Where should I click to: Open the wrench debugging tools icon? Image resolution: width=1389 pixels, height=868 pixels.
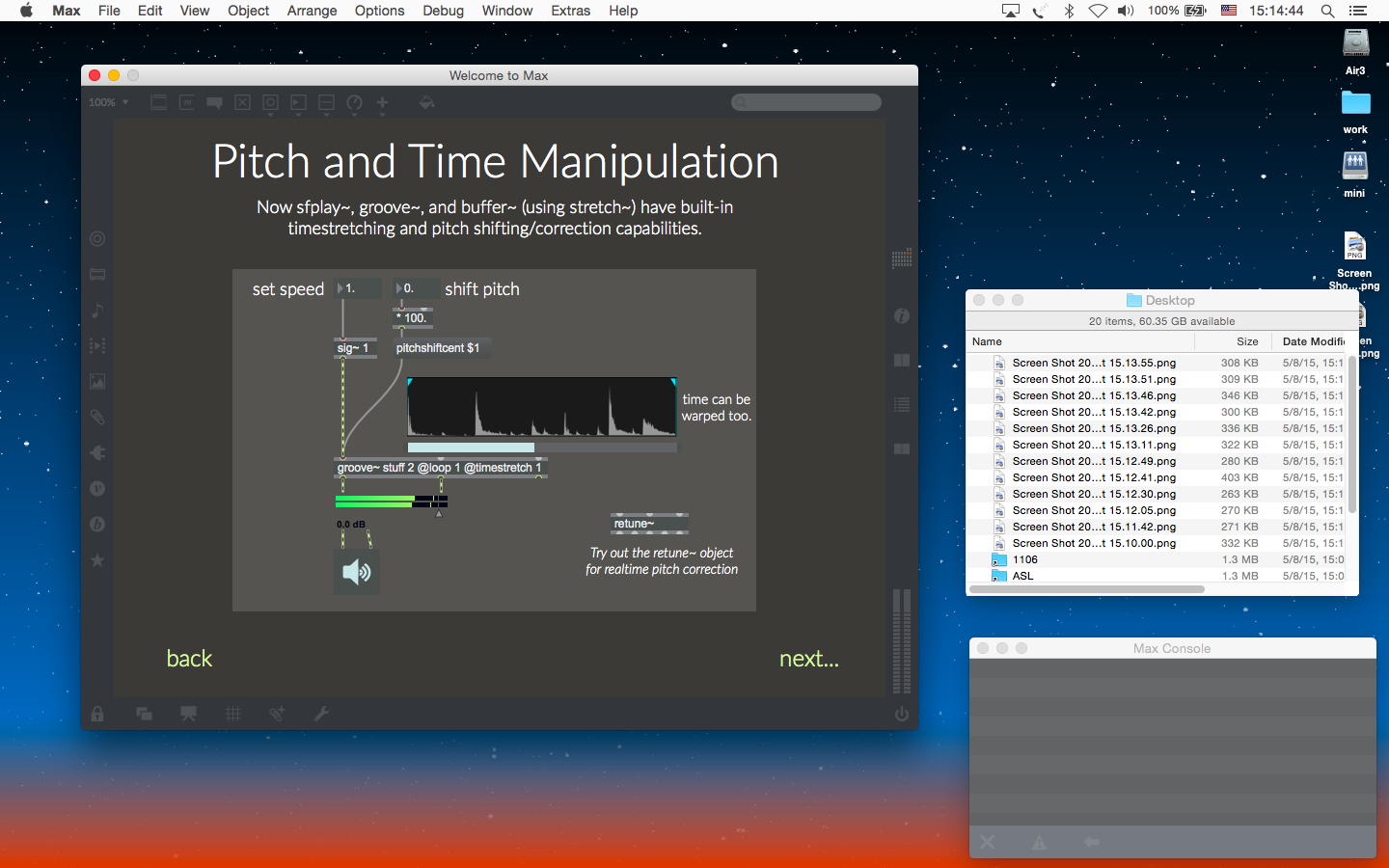click(x=321, y=714)
